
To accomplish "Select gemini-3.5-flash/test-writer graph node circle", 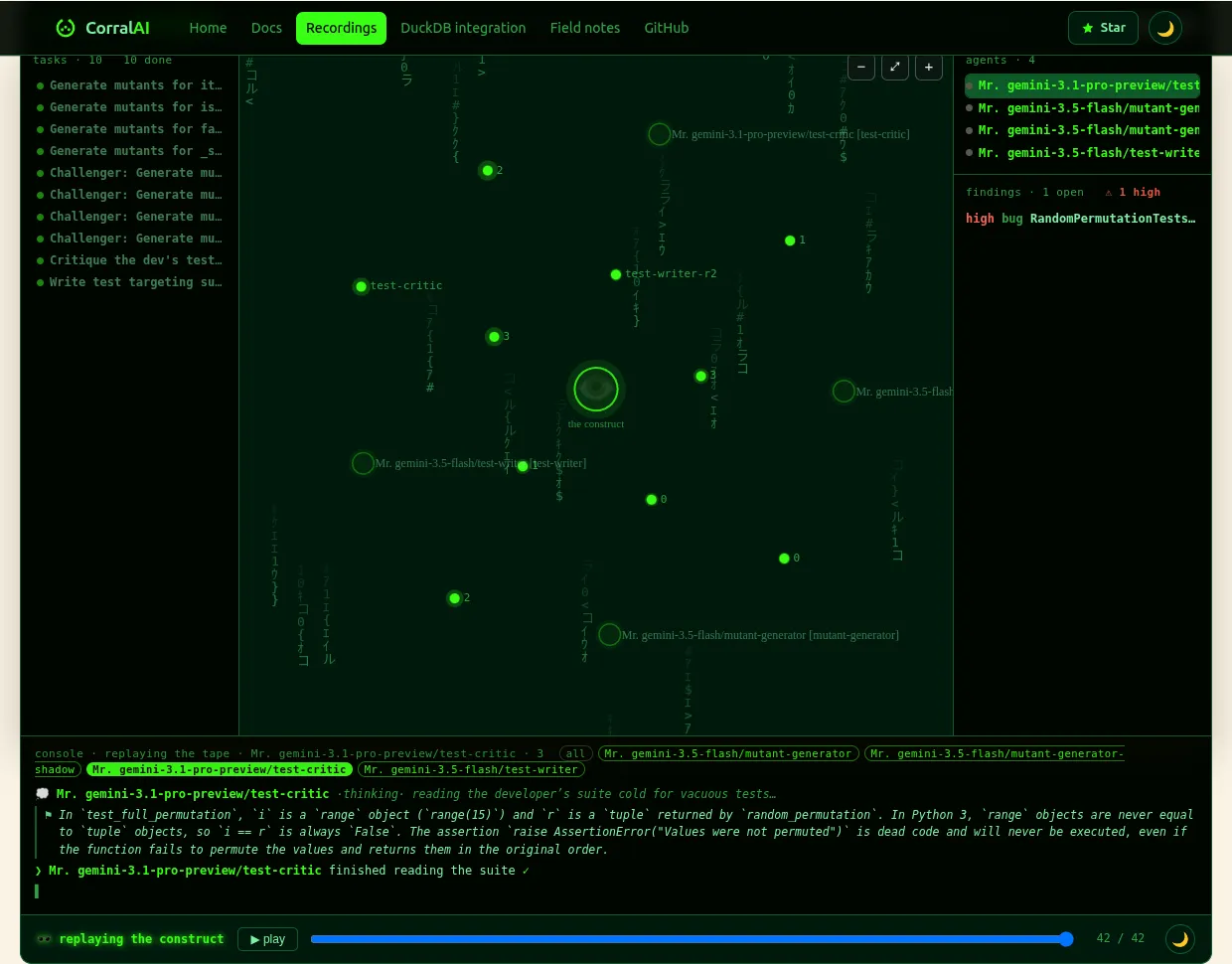I will [x=364, y=463].
